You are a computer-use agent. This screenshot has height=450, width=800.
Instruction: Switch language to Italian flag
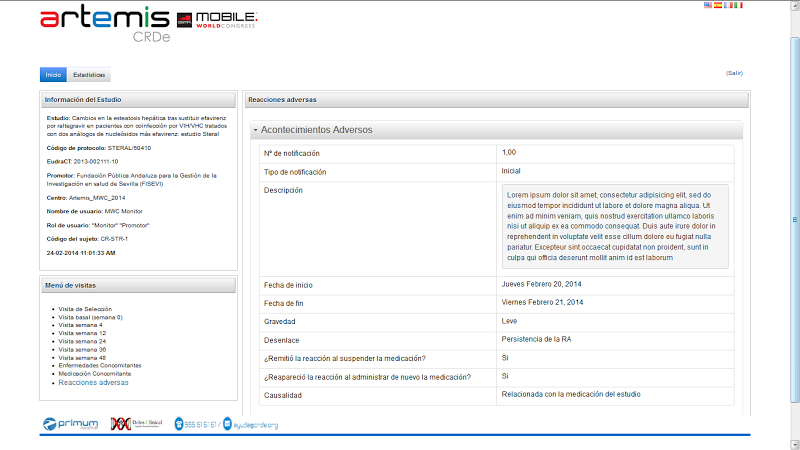[x=738, y=5]
